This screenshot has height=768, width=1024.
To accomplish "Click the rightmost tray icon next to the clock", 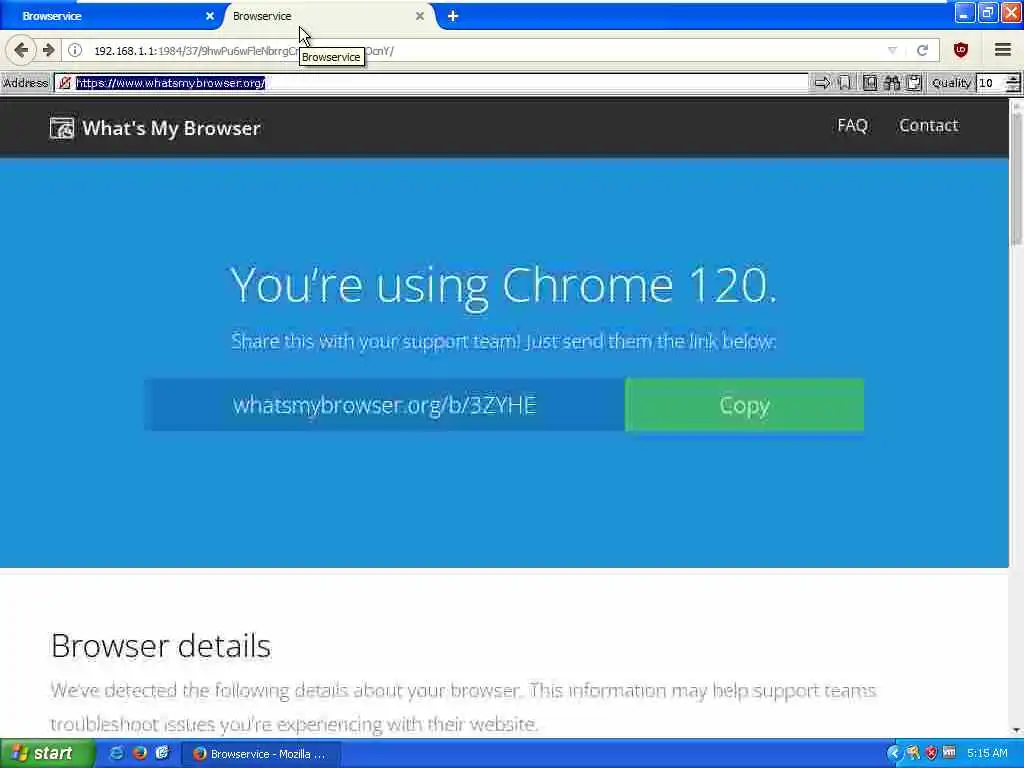I will coord(950,754).
